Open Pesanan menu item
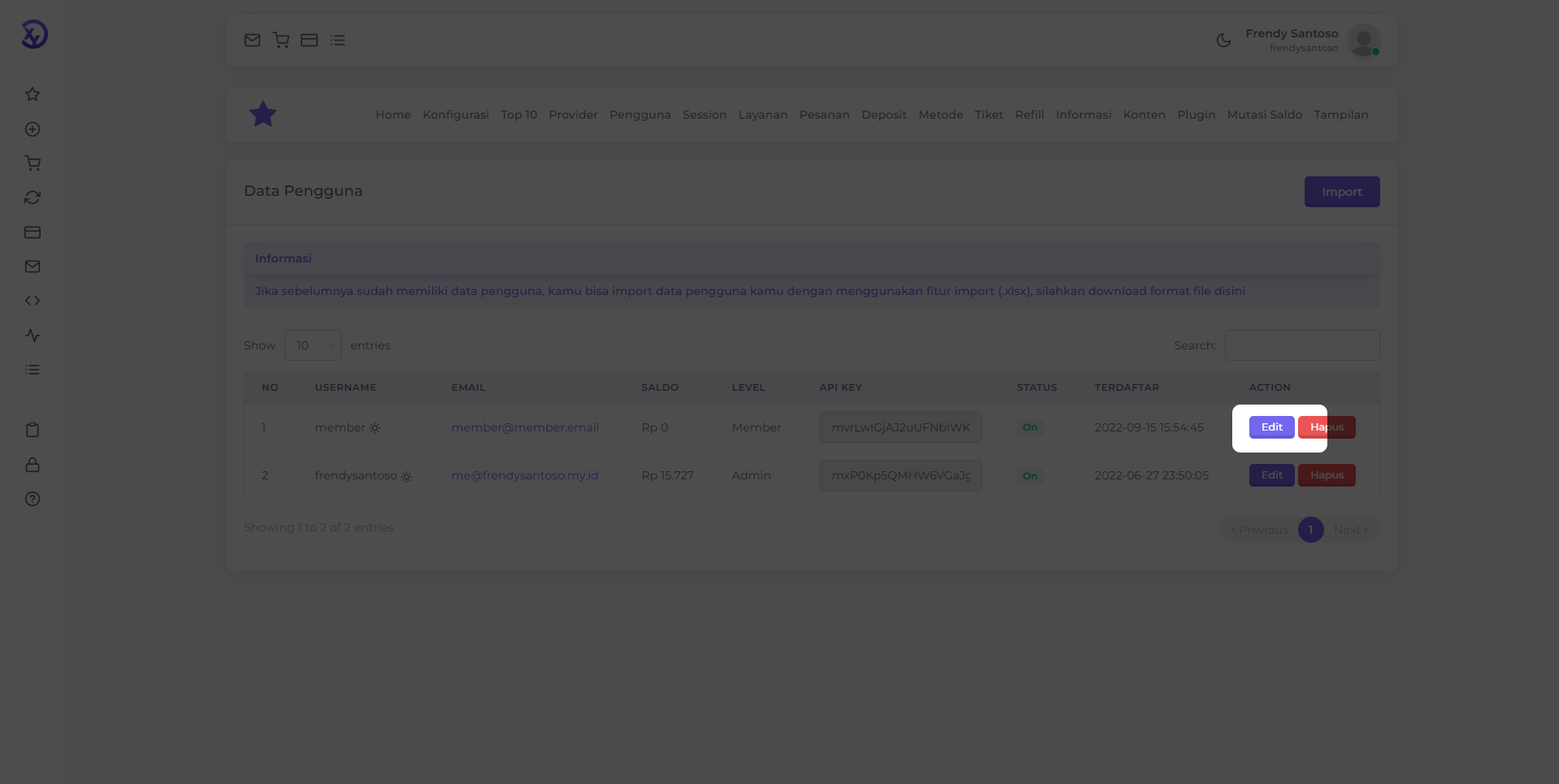The image size is (1559, 784). 824,115
